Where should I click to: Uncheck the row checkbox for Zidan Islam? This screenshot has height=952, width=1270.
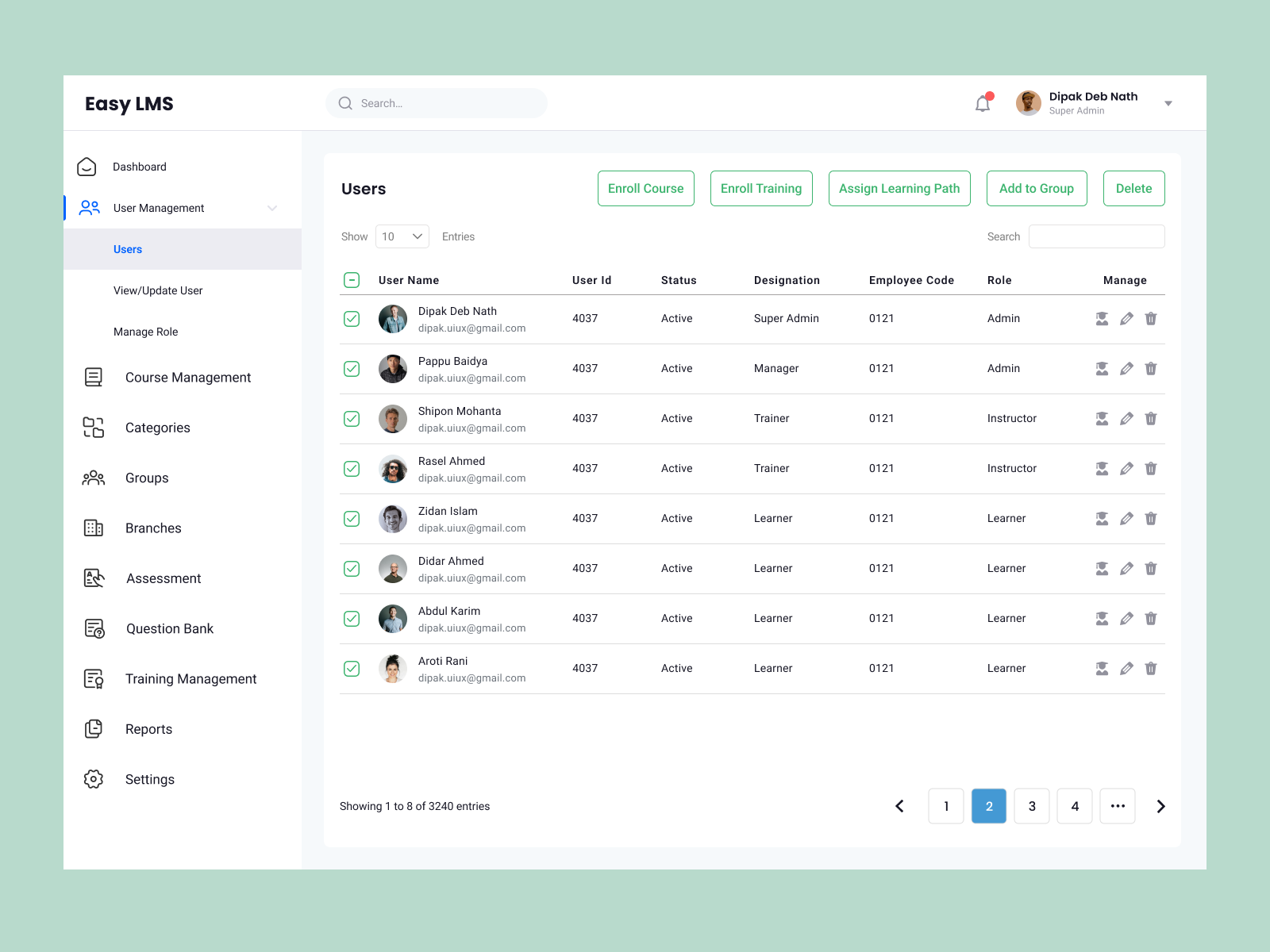click(x=352, y=518)
